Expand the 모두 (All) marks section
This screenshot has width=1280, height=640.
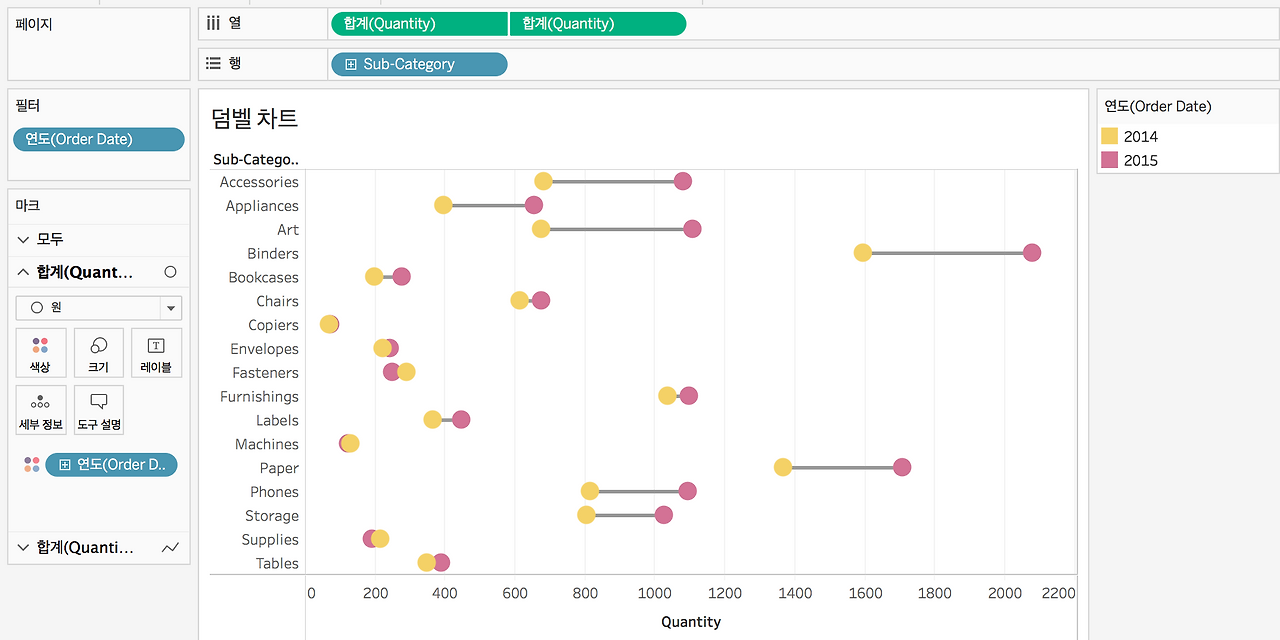[24, 239]
